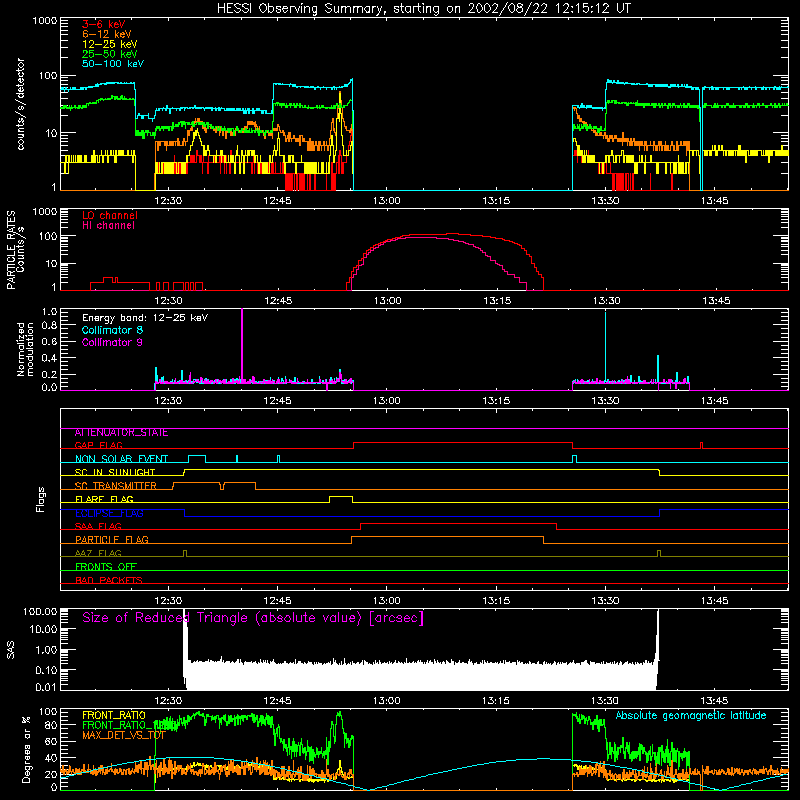Click the SC_TRANSMITTER flag label
The width and height of the screenshot is (800, 800).
coord(116,486)
